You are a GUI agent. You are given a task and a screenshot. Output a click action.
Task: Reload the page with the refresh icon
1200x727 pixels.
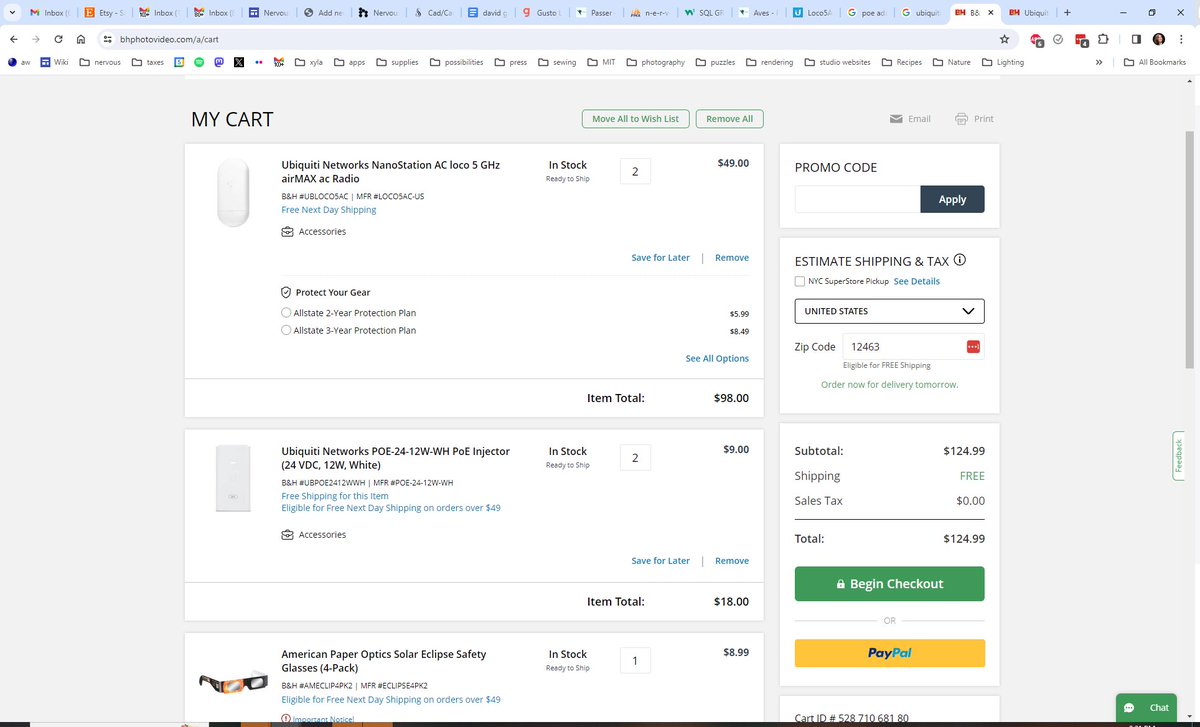[58, 39]
